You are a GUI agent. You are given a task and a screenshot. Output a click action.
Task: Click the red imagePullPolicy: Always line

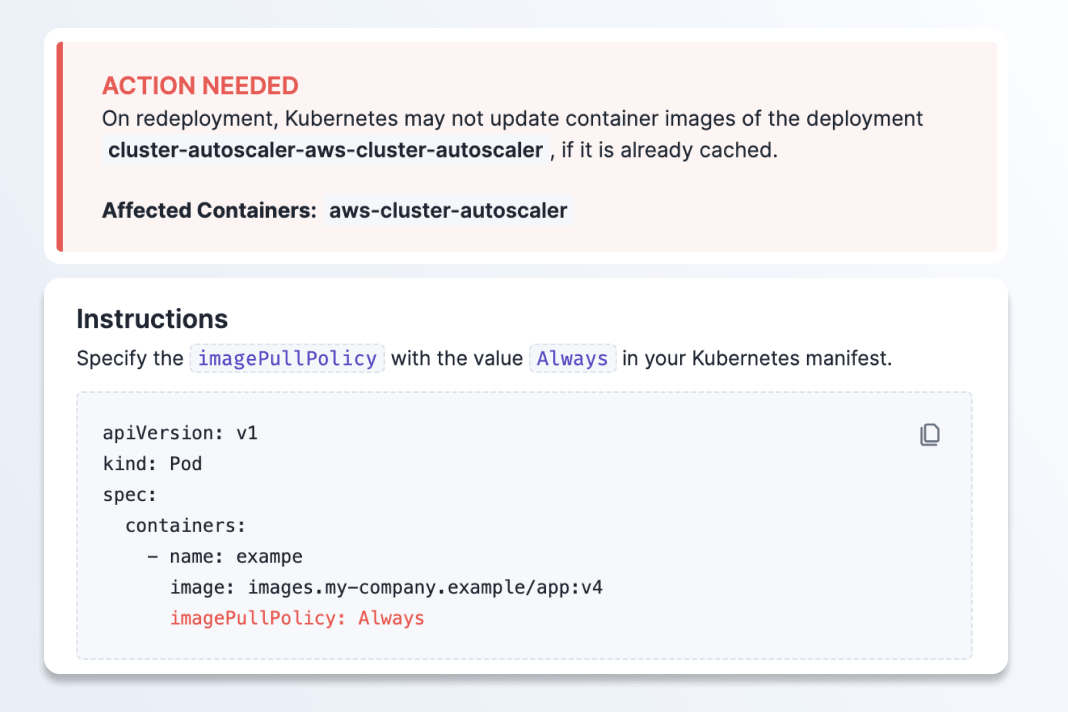point(297,618)
